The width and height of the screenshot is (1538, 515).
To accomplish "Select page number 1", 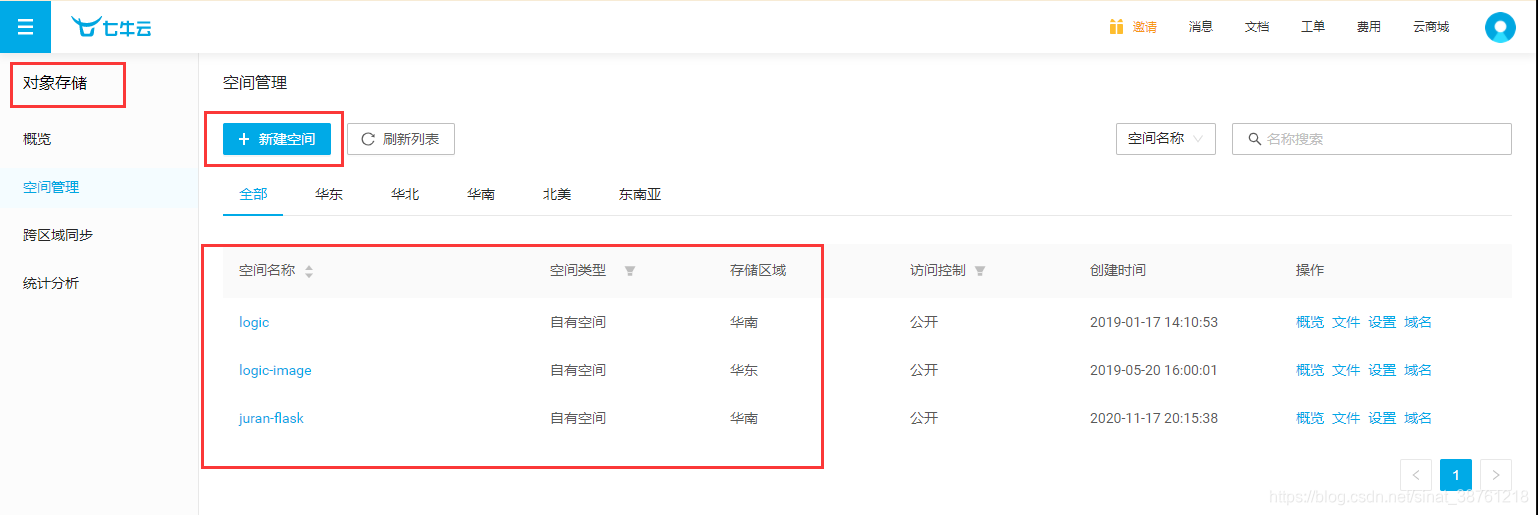I will click(1456, 475).
